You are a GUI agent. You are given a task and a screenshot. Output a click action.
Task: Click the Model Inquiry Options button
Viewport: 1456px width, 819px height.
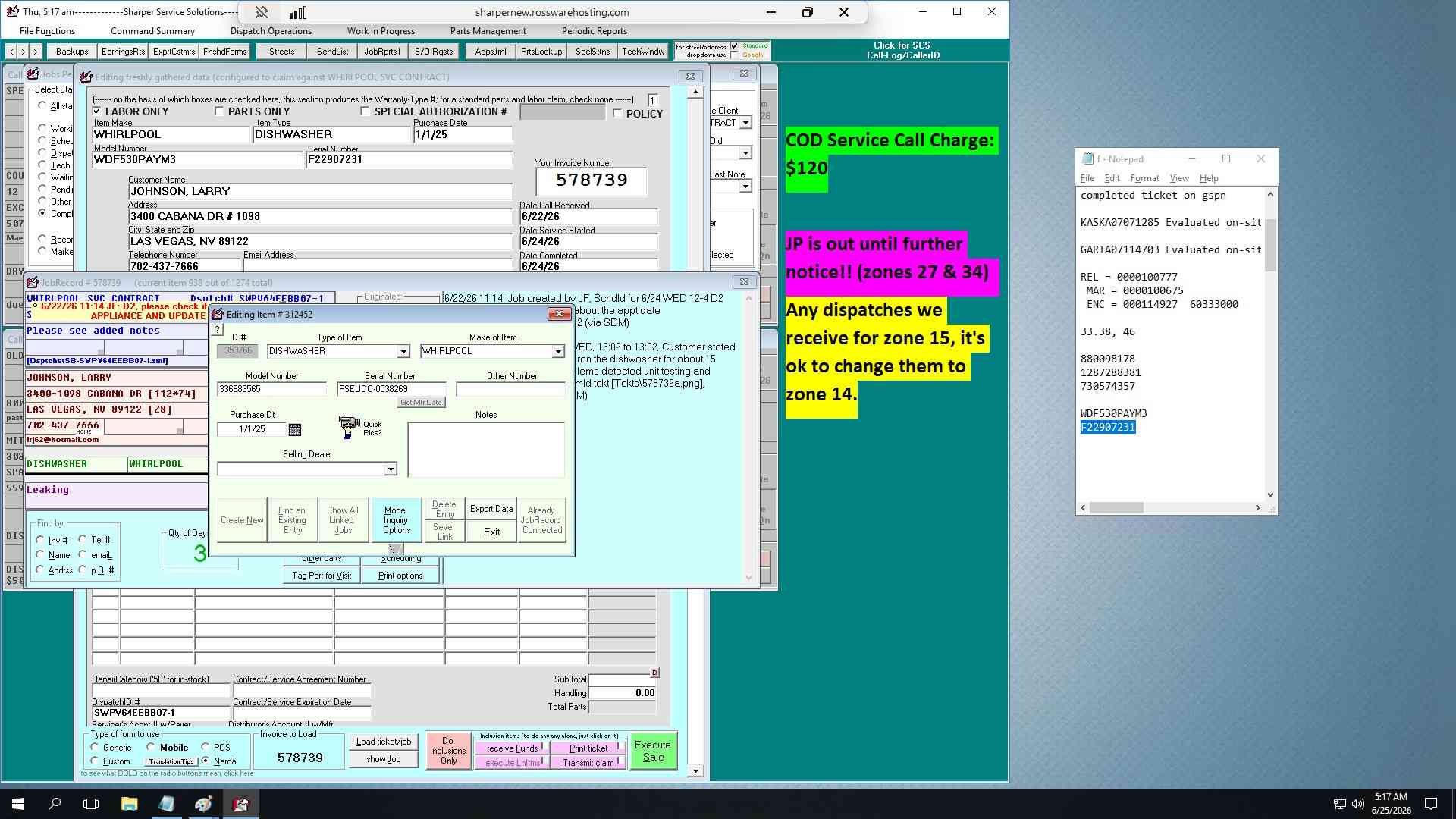396,520
